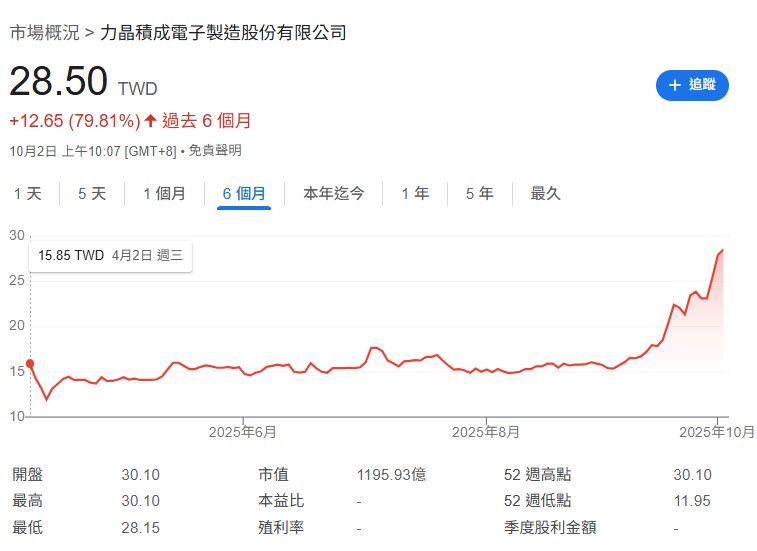Select the 5 天 range tab
The height and width of the screenshot is (551, 757).
click(x=92, y=194)
